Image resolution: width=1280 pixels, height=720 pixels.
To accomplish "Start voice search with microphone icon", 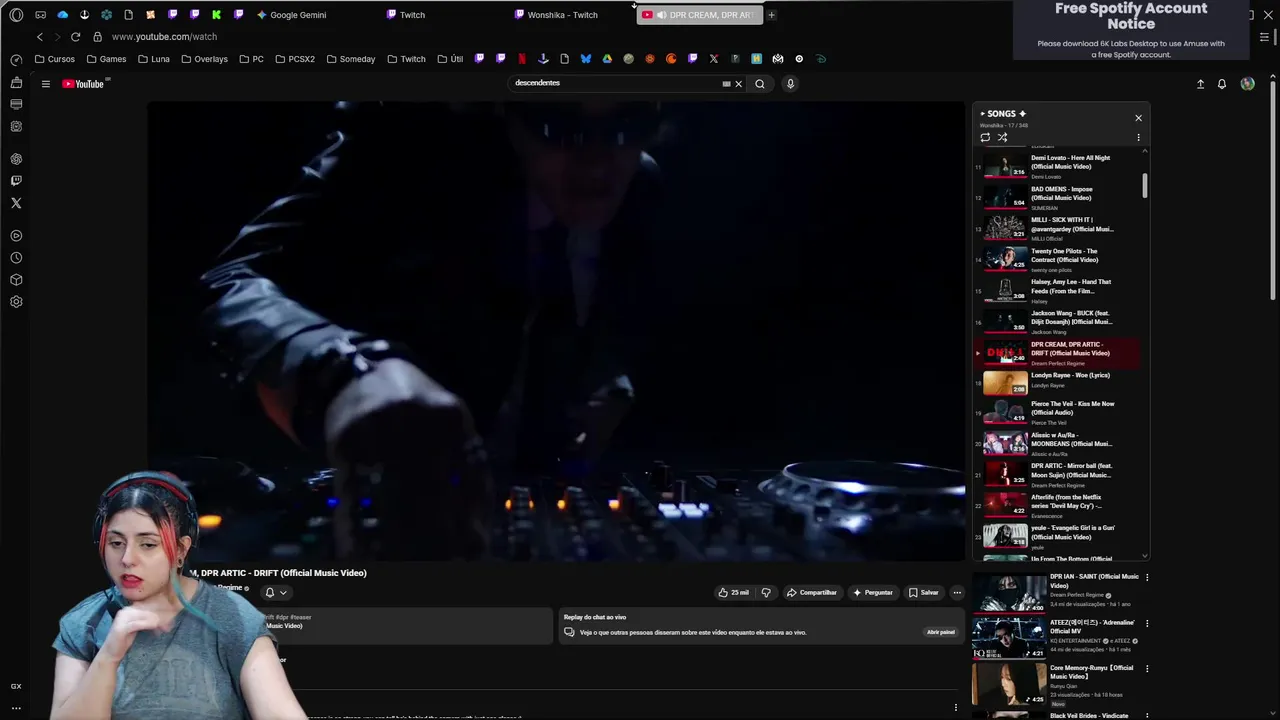I will (790, 84).
